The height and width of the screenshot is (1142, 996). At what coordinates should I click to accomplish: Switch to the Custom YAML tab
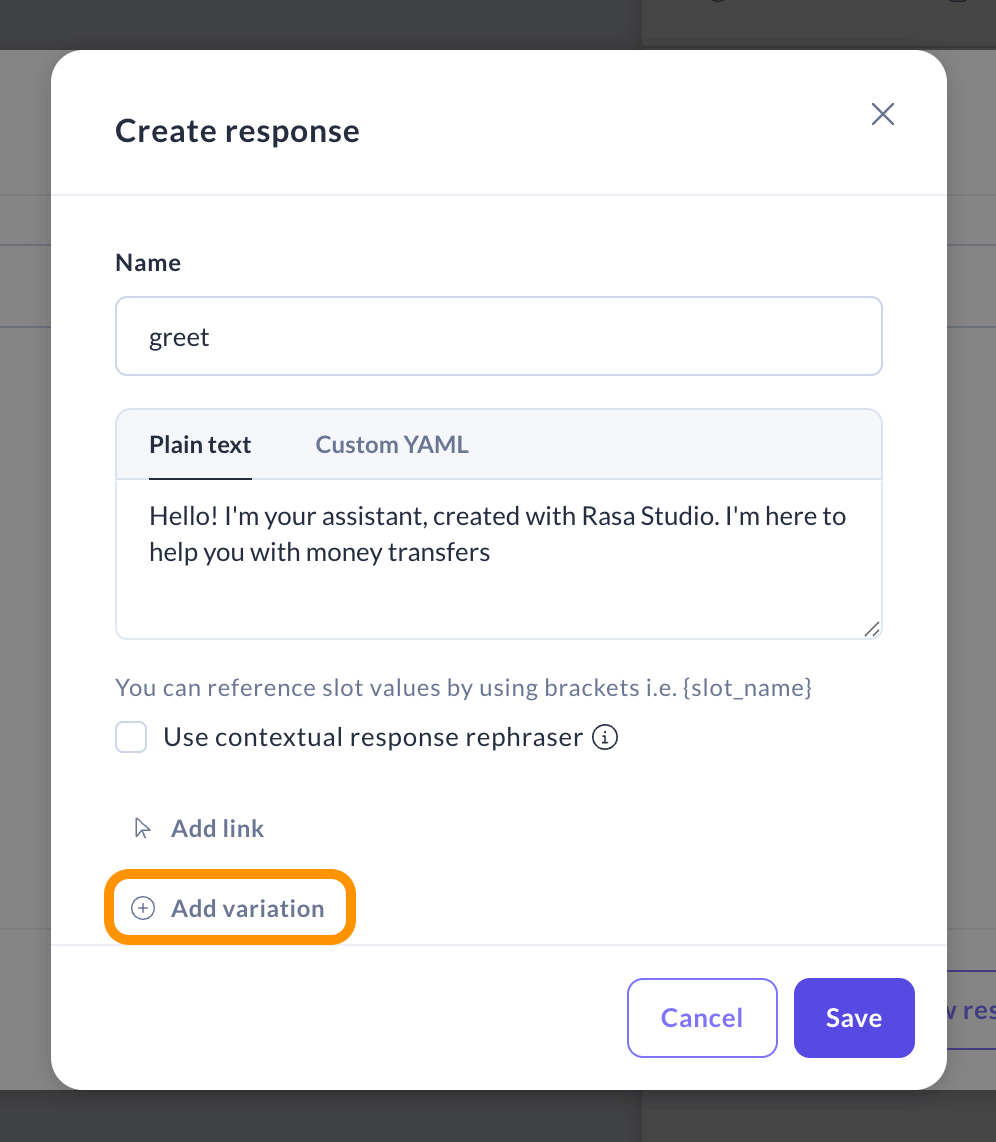(x=392, y=445)
